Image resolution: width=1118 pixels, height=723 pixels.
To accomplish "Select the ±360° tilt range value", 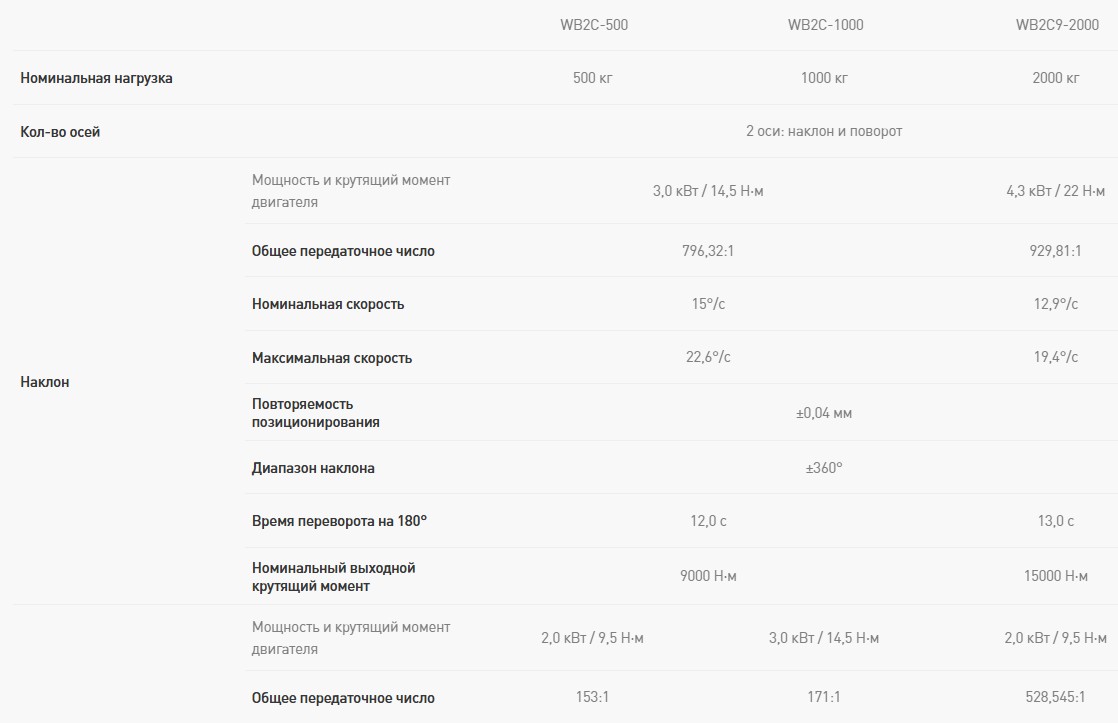I will coord(824,467).
